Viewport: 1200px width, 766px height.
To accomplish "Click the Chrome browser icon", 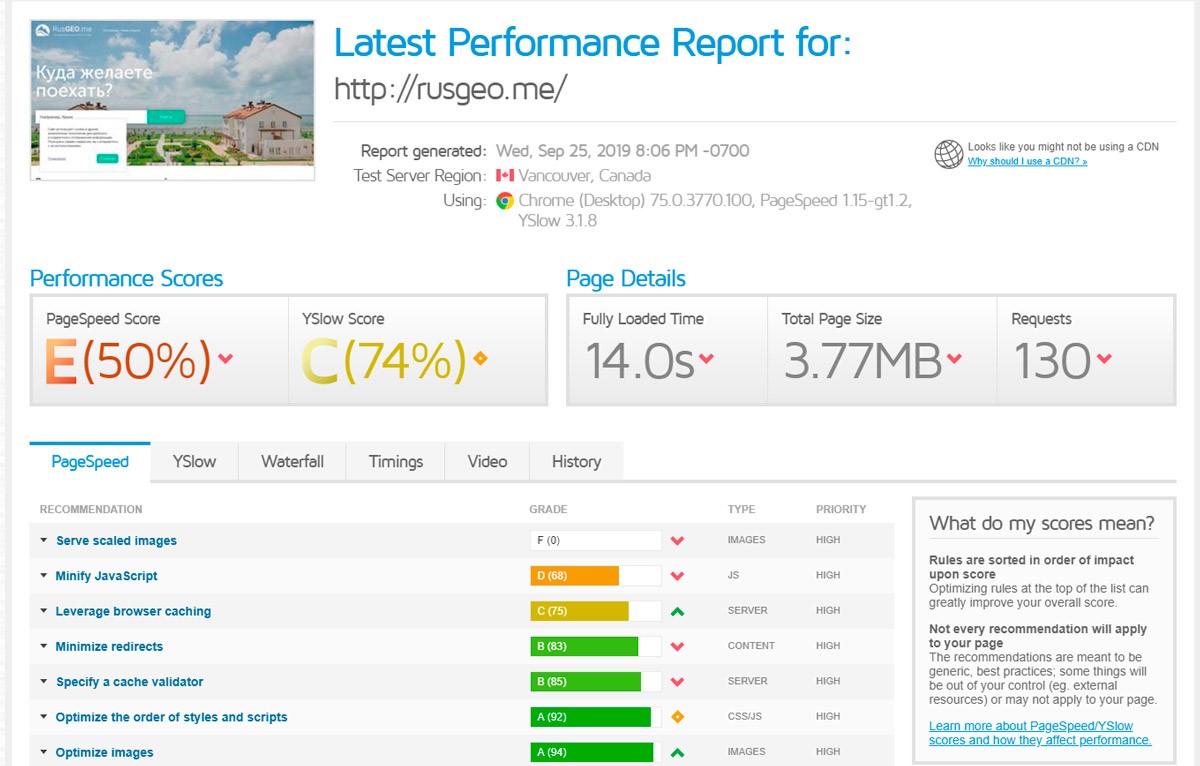I will coord(505,200).
